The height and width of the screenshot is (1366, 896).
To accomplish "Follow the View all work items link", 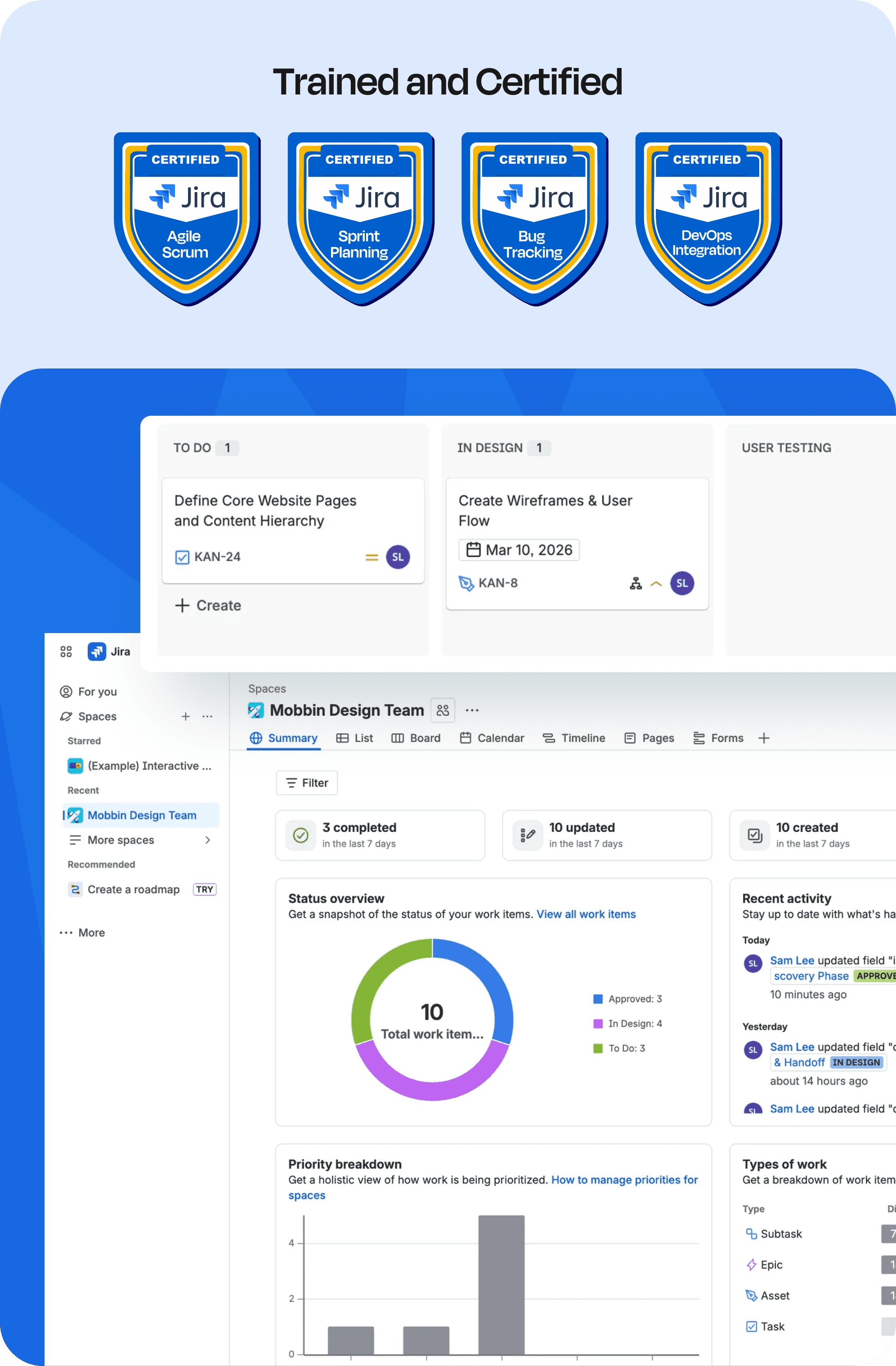I will (x=586, y=914).
